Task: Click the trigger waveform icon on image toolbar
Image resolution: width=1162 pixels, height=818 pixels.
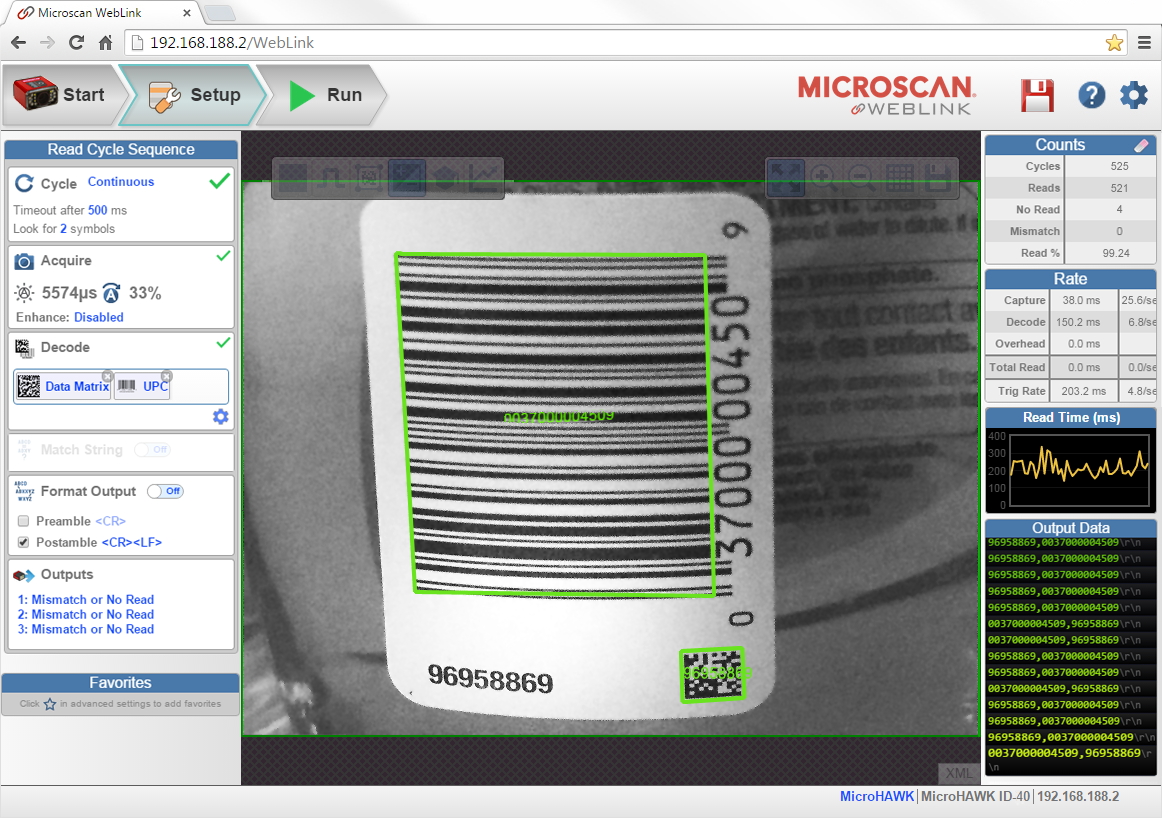Action: (331, 178)
